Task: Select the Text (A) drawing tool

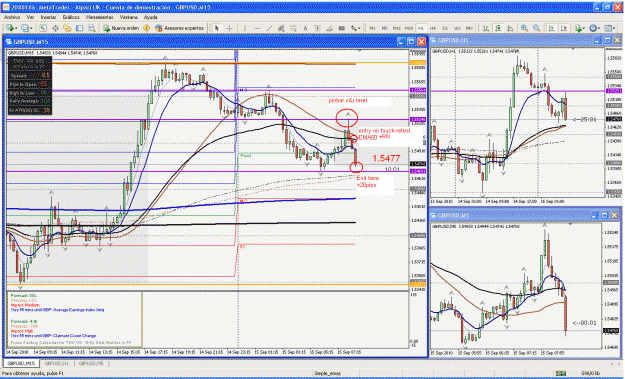Action: tap(305, 28)
